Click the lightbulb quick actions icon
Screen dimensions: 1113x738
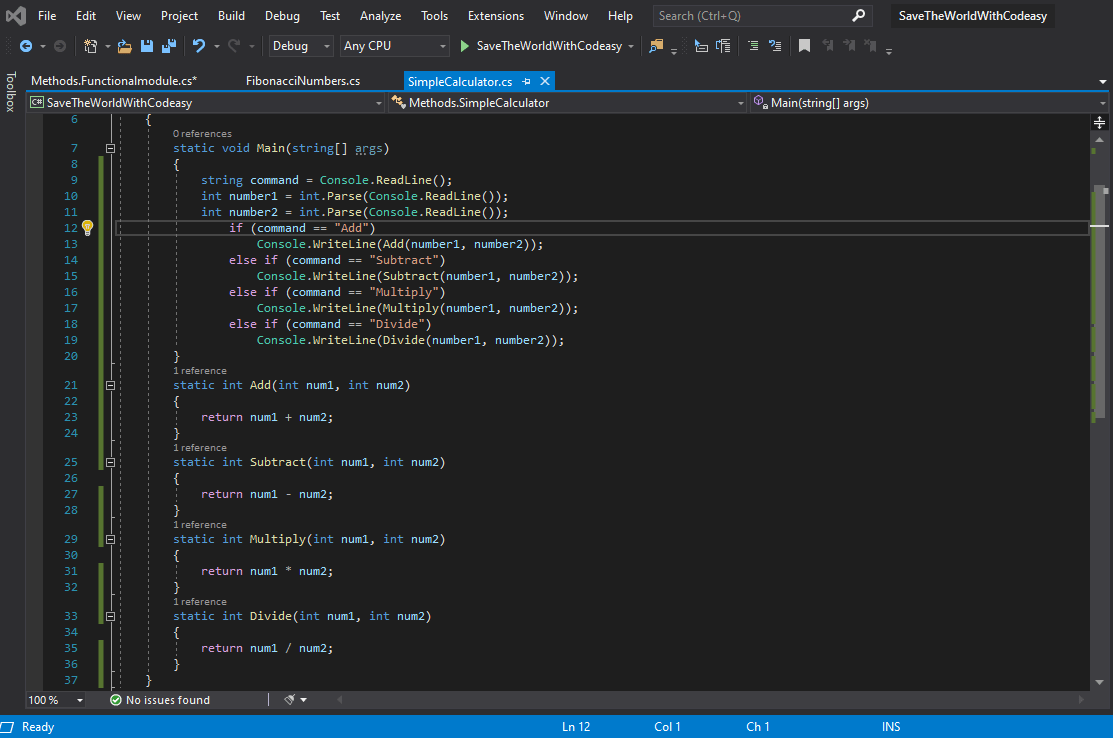87,228
